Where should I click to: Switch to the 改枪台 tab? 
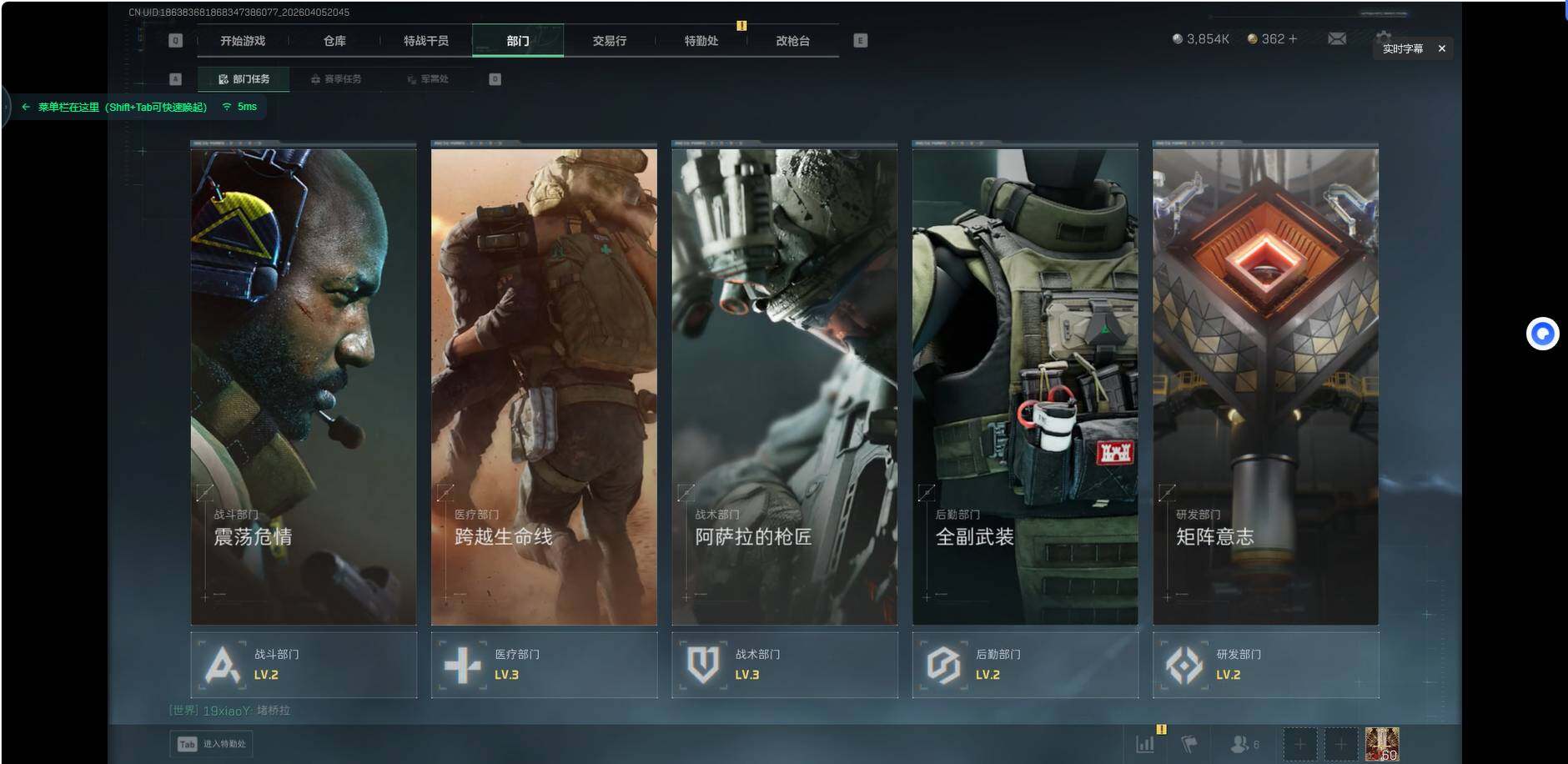pos(793,41)
